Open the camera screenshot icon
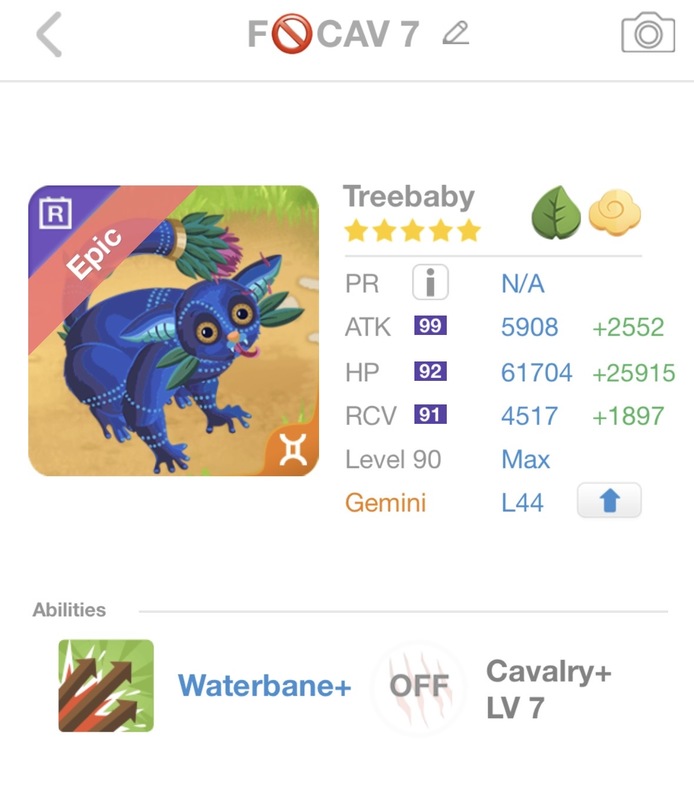 (x=648, y=35)
